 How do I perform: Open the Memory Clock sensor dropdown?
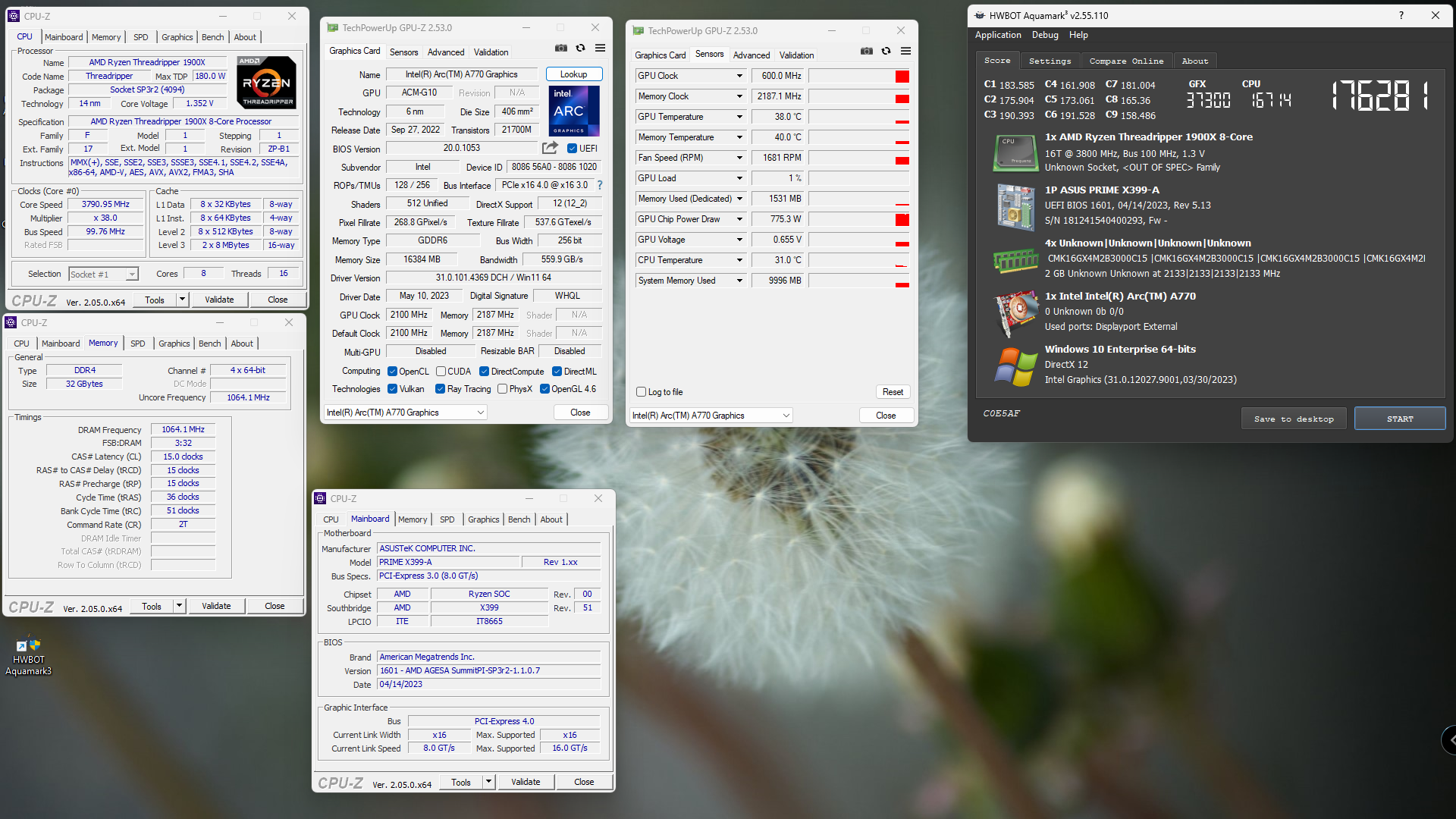(x=739, y=96)
